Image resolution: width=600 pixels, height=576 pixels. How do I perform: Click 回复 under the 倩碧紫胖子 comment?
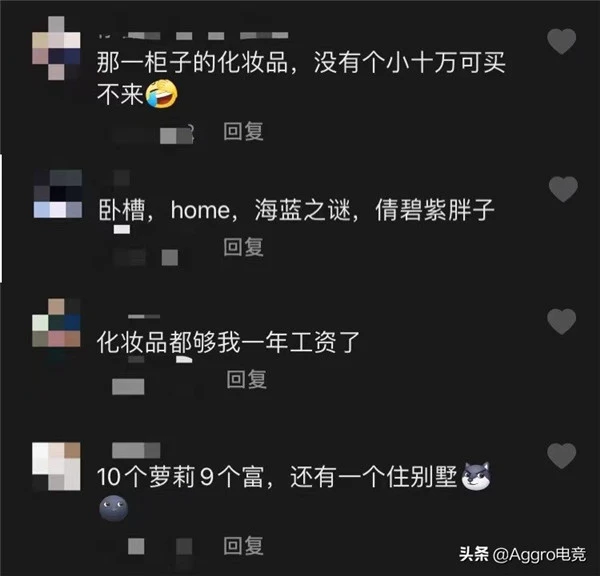click(243, 247)
